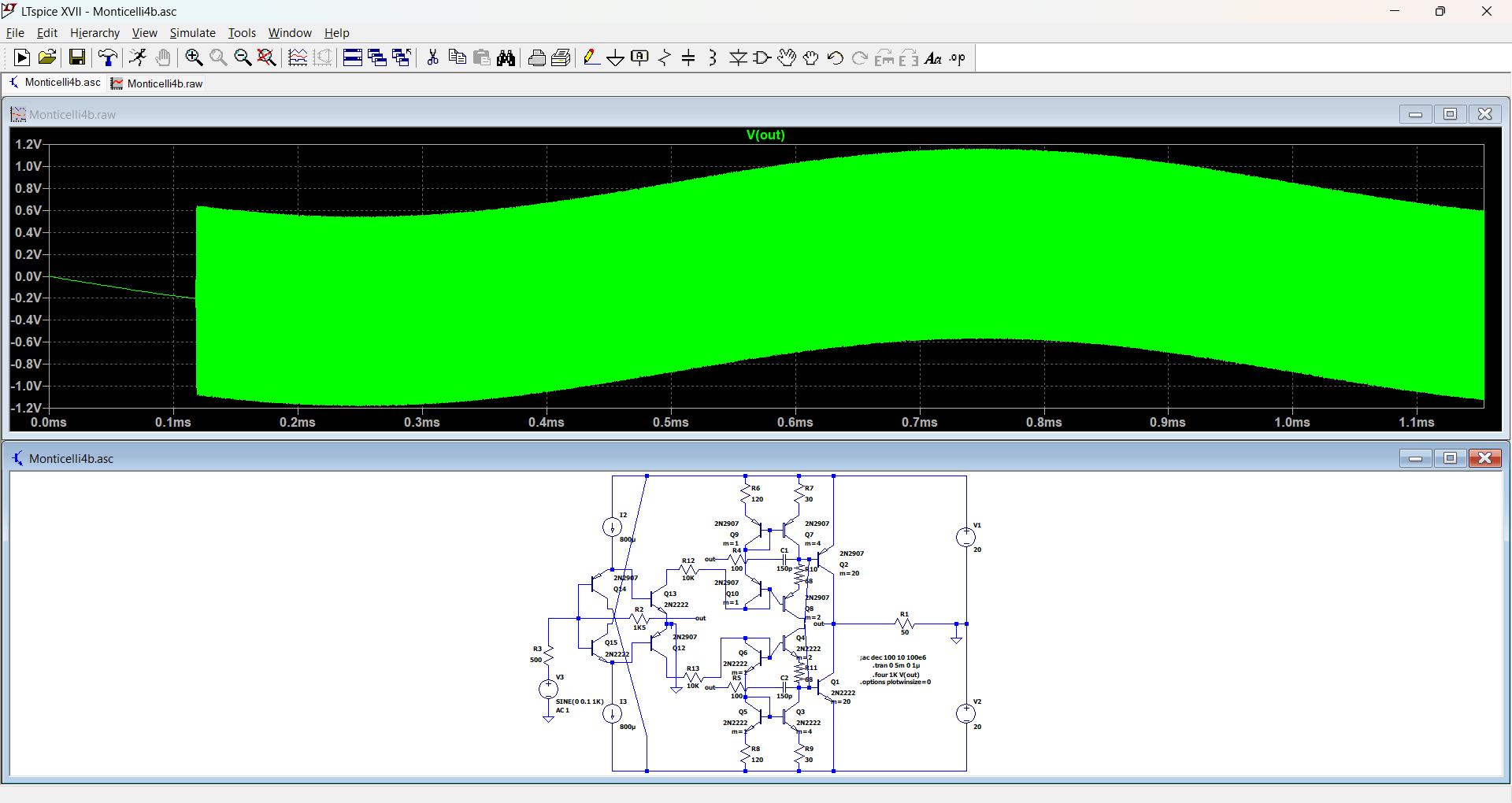
Task: Click the SINE(0 0.1 1K) source text
Action: (x=580, y=701)
